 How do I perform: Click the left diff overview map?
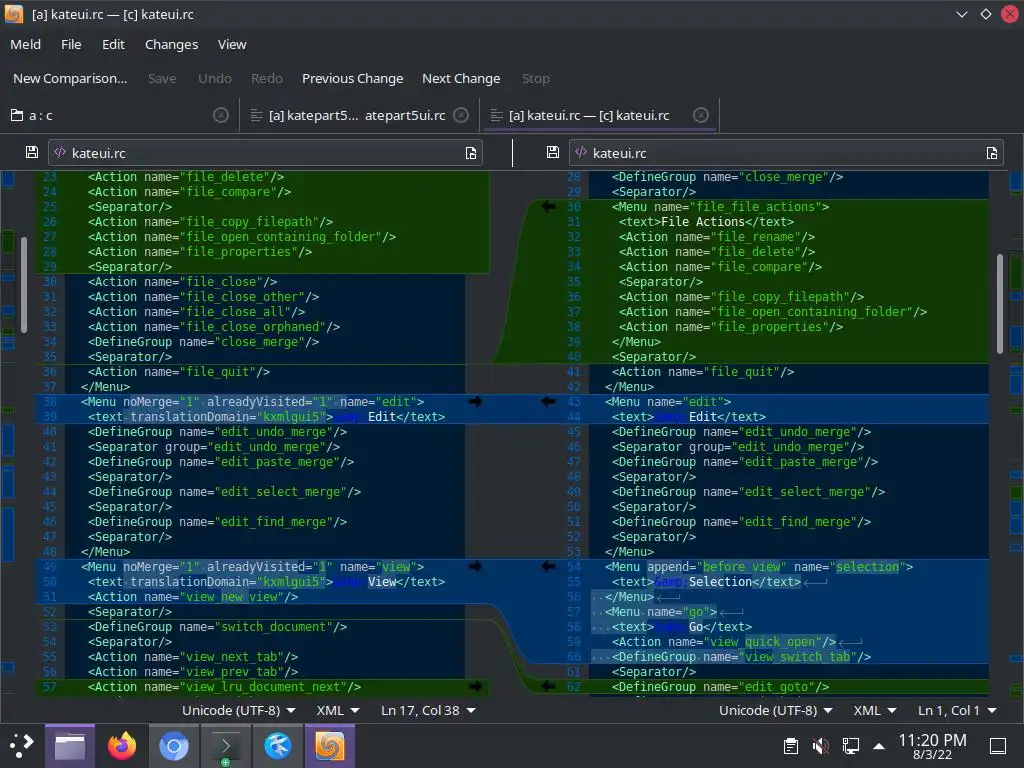[8, 433]
